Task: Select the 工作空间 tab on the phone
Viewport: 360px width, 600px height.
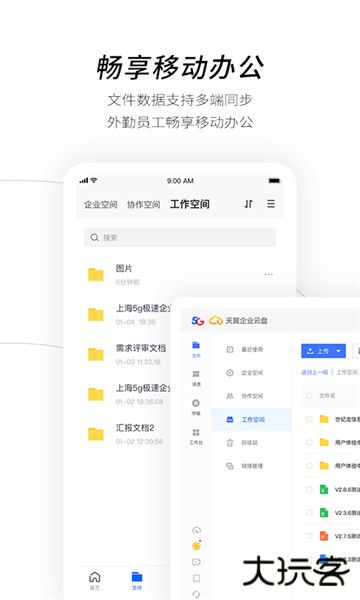Action: coord(190,204)
